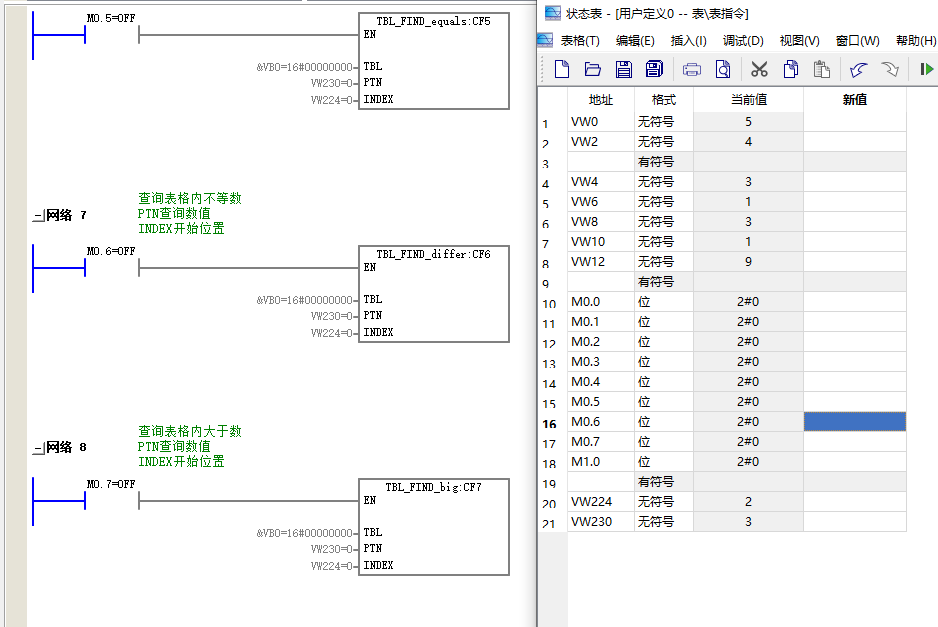Click the green Run toolbar icon

pyautogui.click(x=927, y=69)
